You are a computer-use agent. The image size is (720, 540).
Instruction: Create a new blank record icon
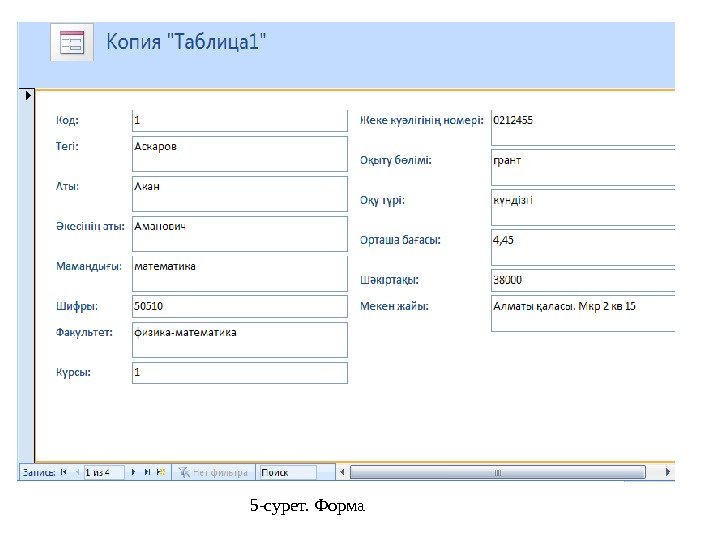click(x=161, y=472)
